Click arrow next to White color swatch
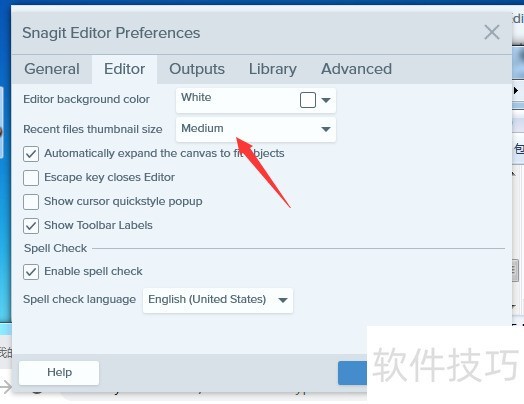This screenshot has height=404, width=524. (326, 100)
